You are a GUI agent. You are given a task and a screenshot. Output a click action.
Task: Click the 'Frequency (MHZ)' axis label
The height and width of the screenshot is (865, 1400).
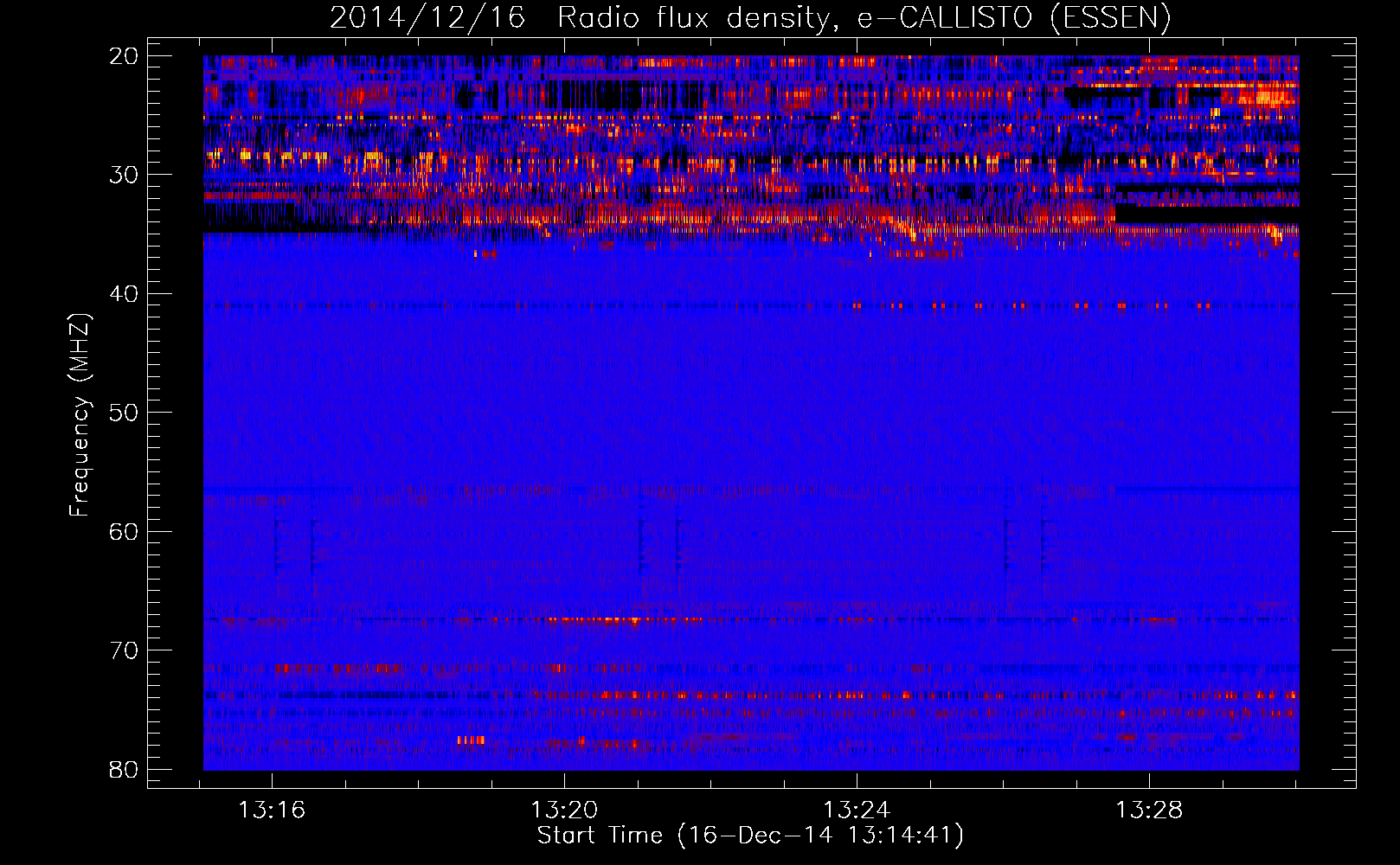(80, 414)
